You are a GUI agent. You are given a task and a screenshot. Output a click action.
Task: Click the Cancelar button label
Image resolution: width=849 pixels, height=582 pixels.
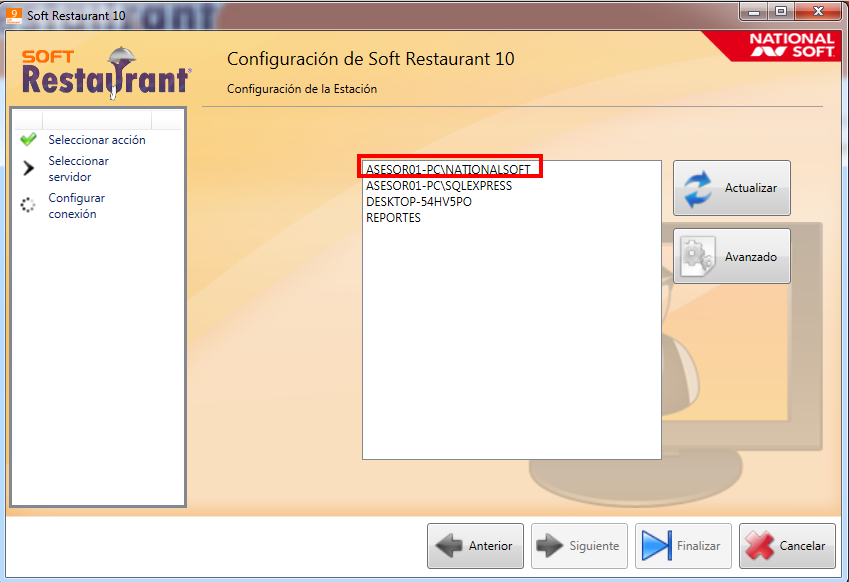point(802,546)
